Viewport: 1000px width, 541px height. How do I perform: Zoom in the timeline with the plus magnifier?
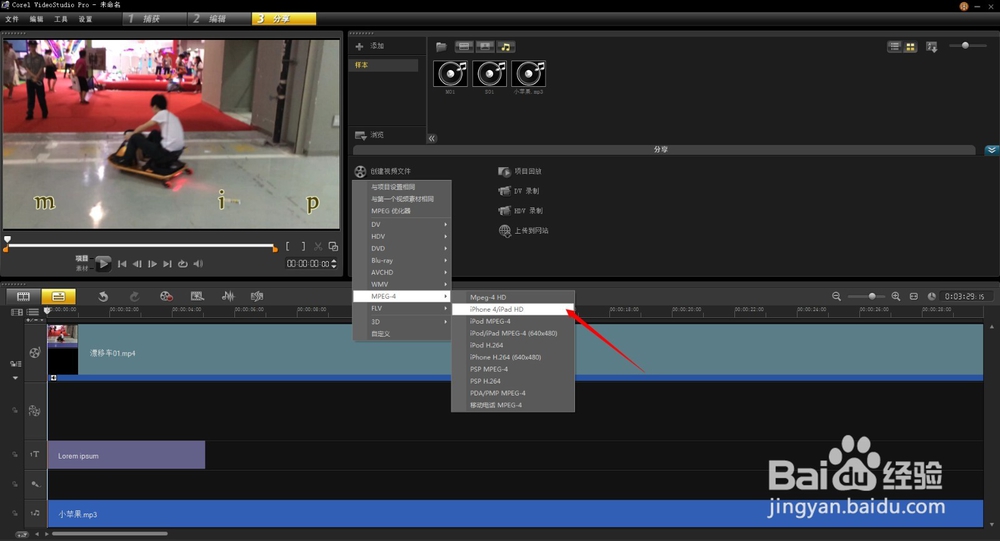point(895,296)
